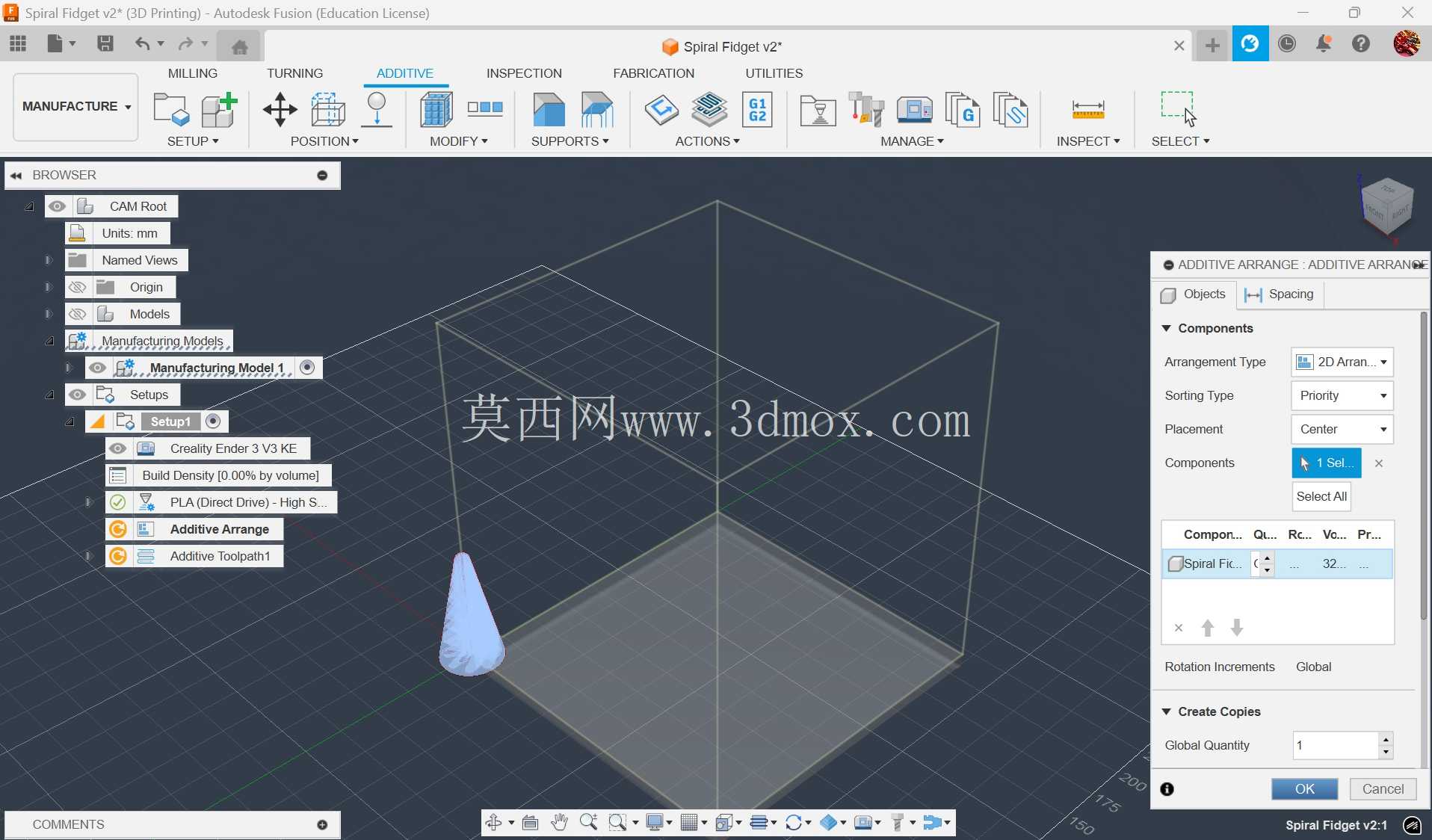Toggle visibility of Setups folder
This screenshot has height=840, width=1432.
click(x=78, y=395)
